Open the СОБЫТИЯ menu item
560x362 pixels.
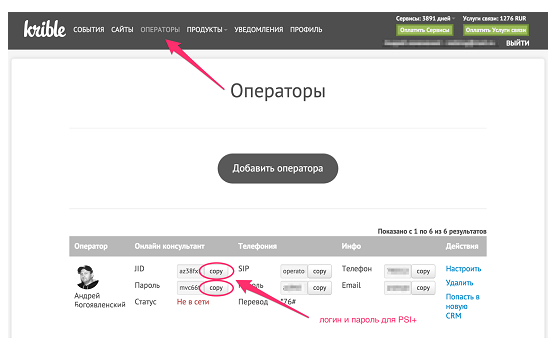point(89,30)
